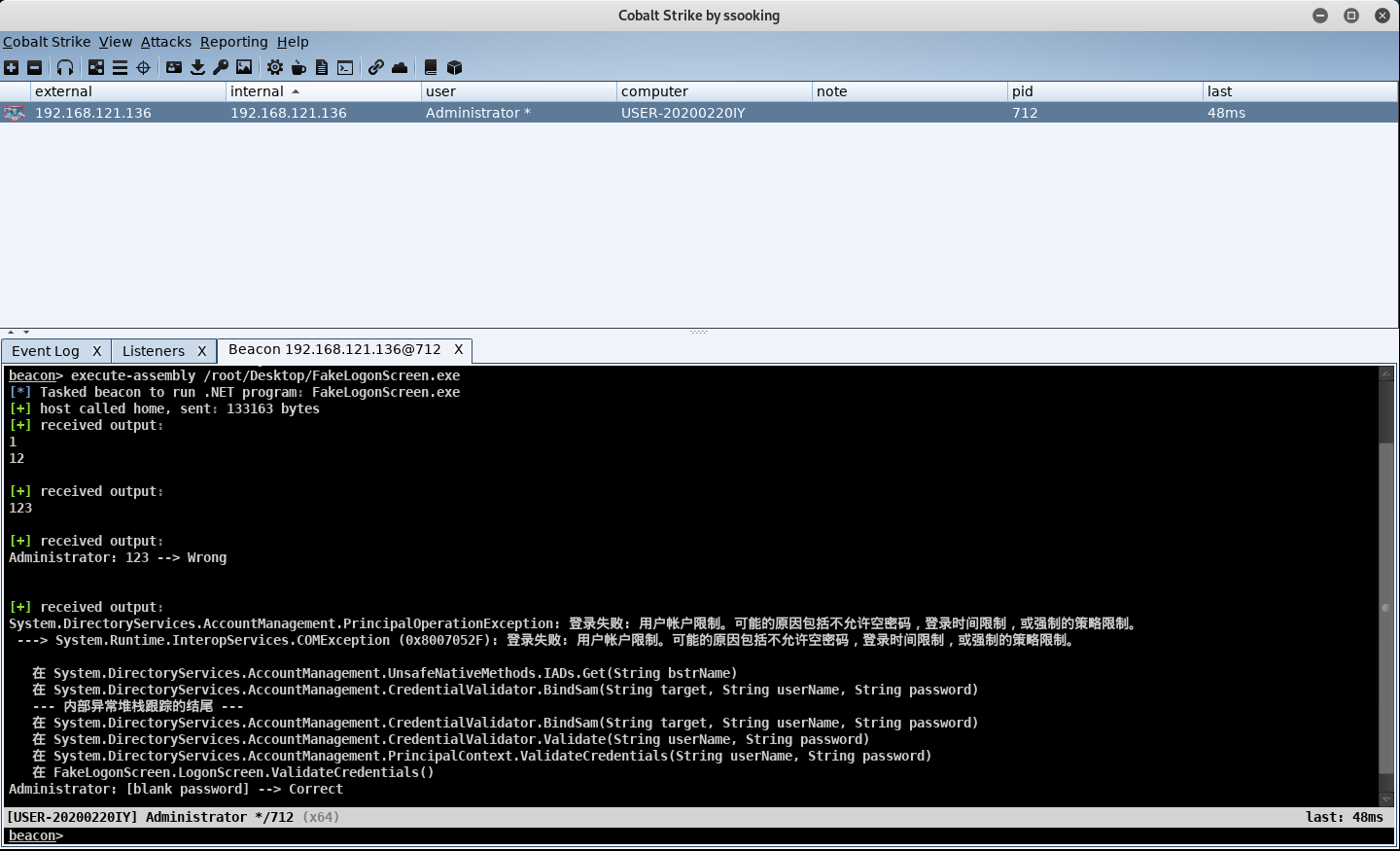The image size is (1400, 851).
Task: Close the Listeners tab
Action: [x=202, y=351]
